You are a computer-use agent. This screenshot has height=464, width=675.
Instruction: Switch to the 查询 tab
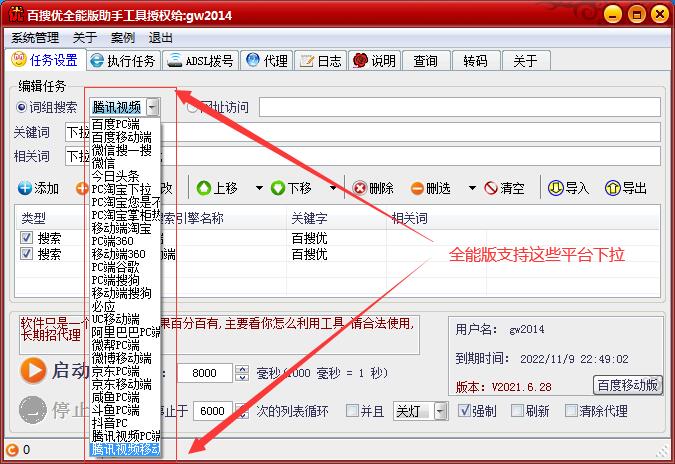[x=426, y=61]
